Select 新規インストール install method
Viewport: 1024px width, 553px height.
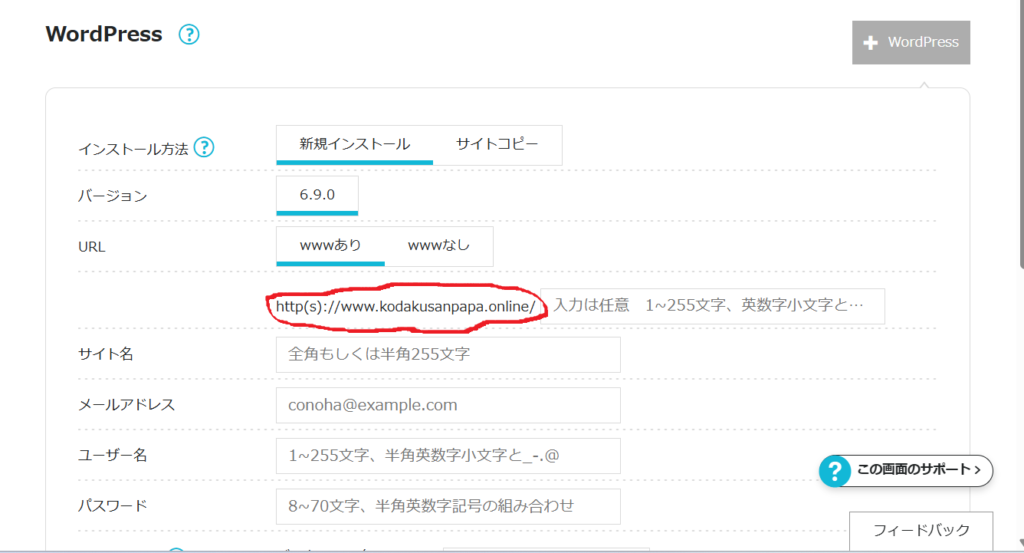(354, 144)
